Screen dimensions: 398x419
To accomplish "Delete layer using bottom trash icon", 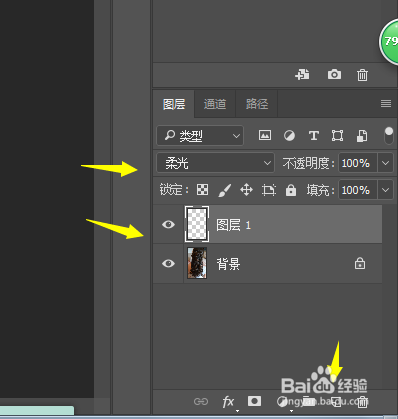I will coord(363,402).
